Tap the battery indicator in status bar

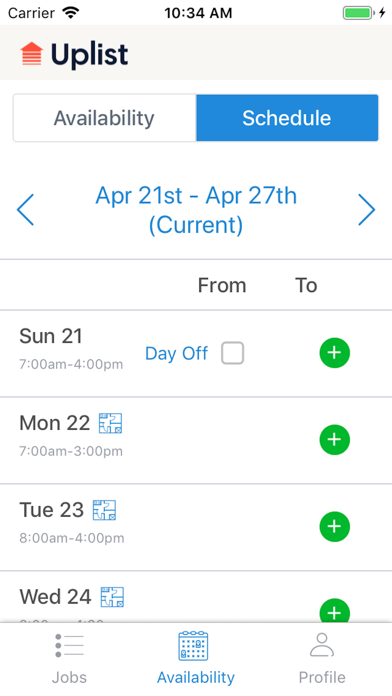click(357, 13)
